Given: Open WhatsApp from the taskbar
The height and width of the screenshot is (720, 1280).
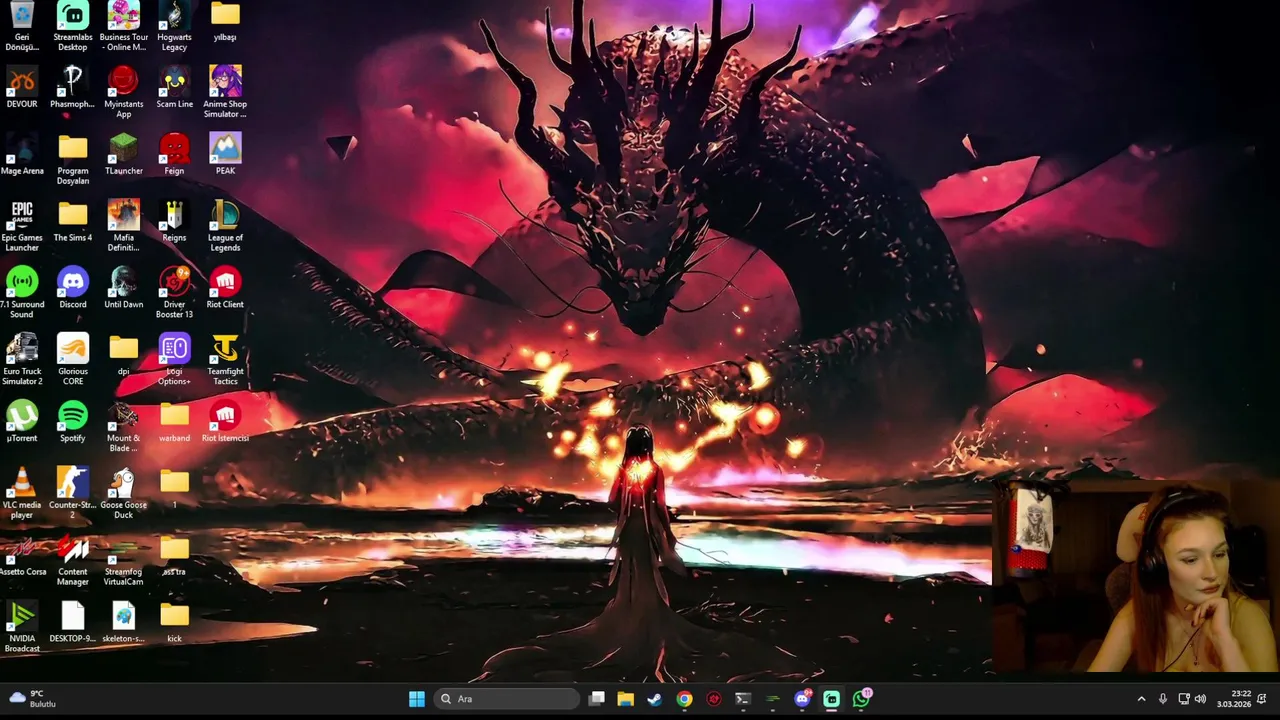Looking at the screenshot, I should pyautogui.click(x=861, y=699).
